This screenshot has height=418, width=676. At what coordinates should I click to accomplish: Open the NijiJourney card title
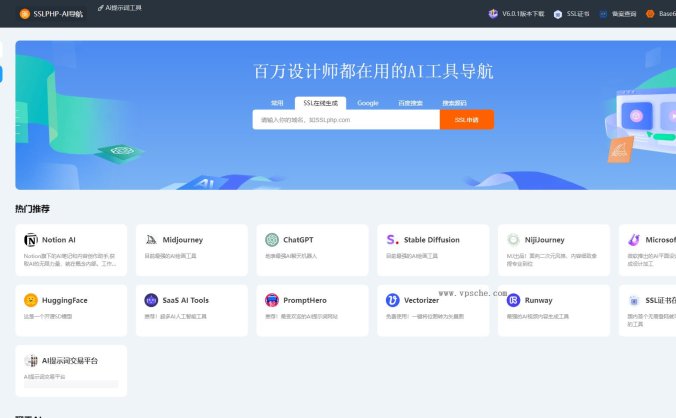coord(545,240)
